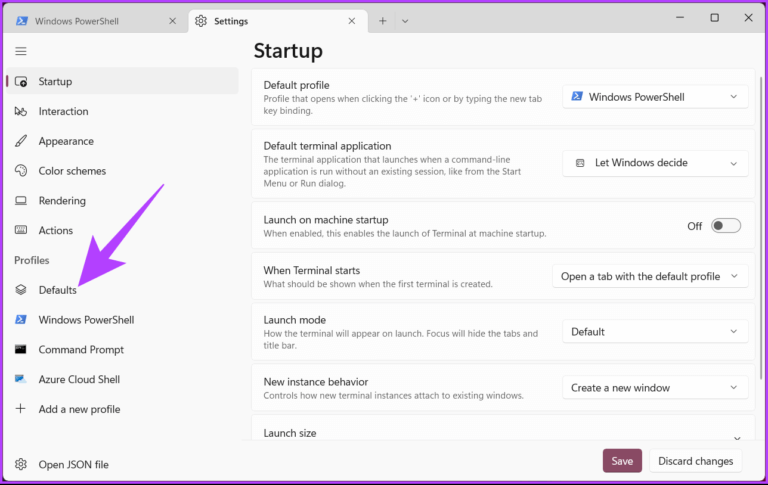Minimize the Terminal window
768x485 pixels.
tap(680, 18)
